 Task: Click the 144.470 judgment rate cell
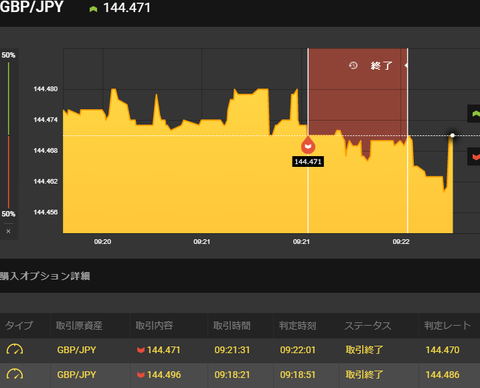442,350
